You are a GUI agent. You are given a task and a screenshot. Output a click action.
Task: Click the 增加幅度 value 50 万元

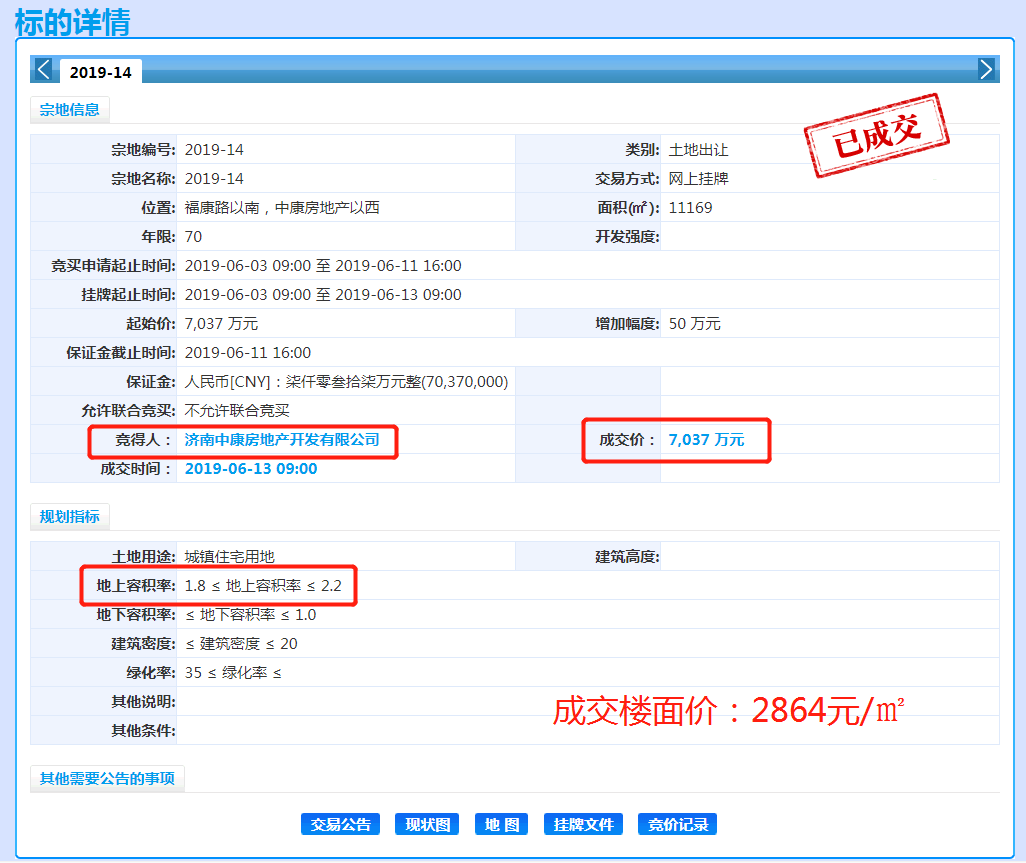coord(694,323)
